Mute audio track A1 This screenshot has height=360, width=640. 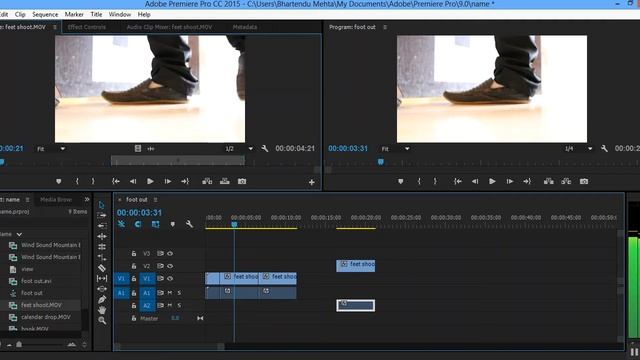170,293
